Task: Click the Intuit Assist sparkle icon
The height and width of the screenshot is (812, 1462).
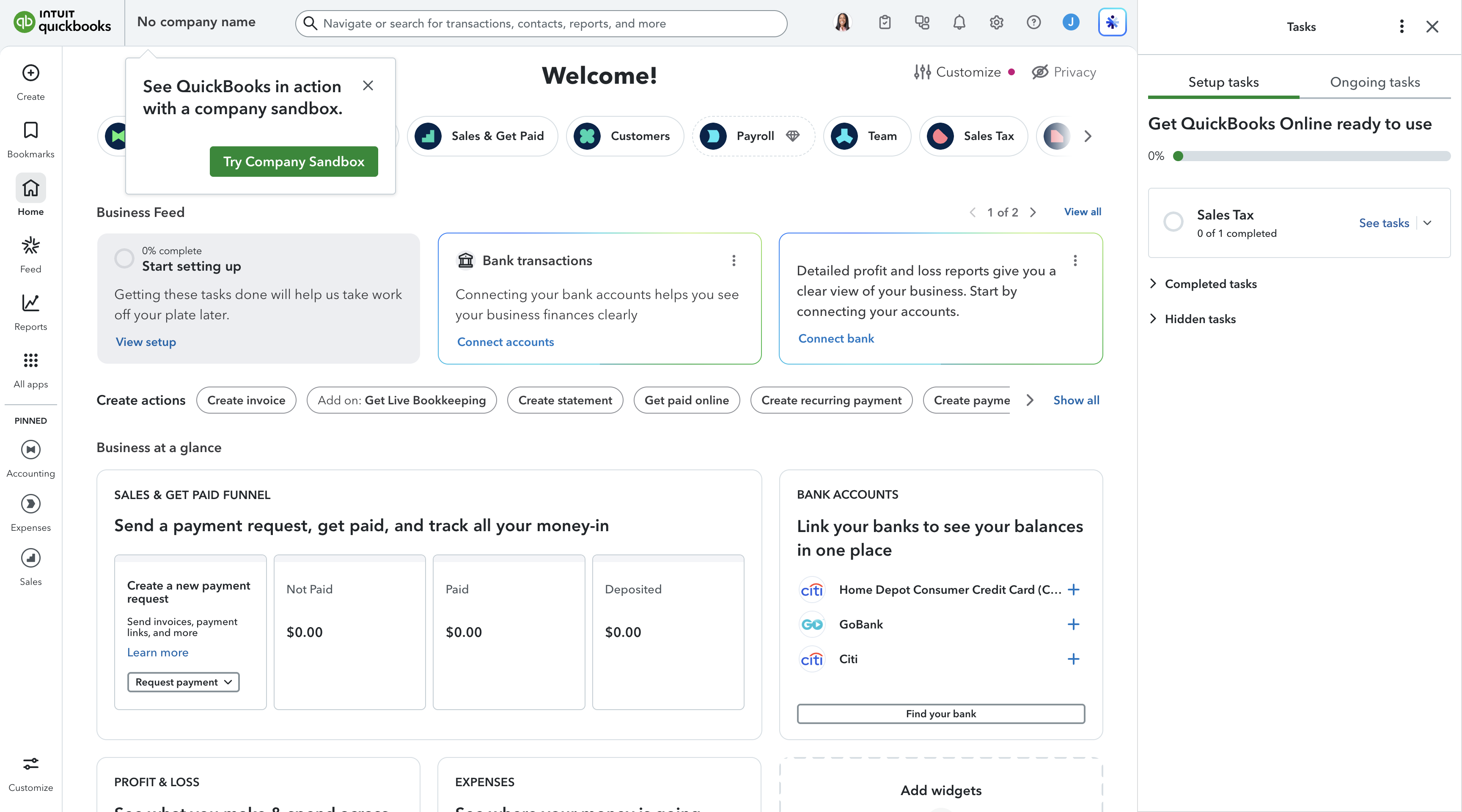Action: coord(1113,23)
